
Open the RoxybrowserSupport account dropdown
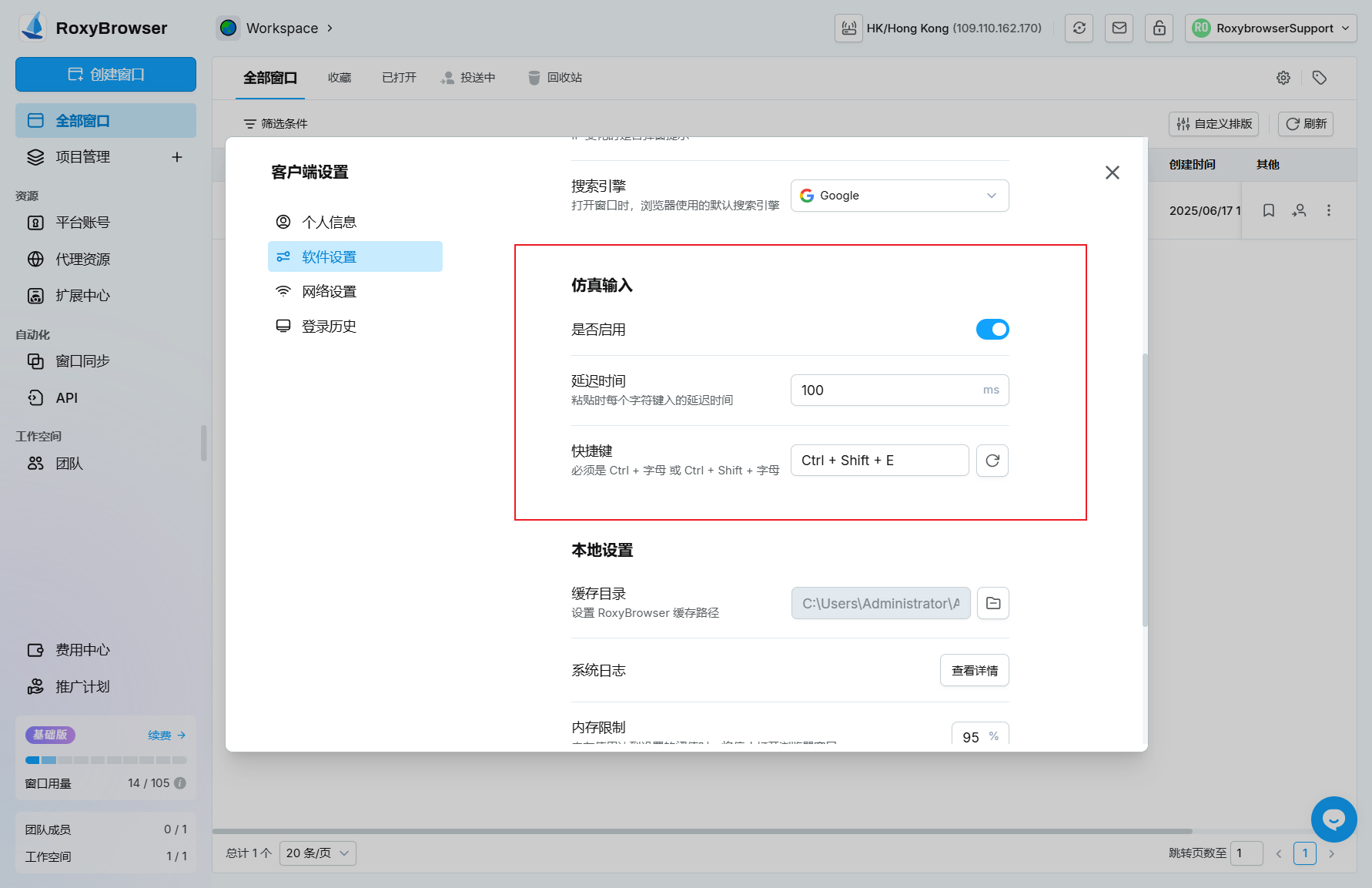tap(1270, 28)
